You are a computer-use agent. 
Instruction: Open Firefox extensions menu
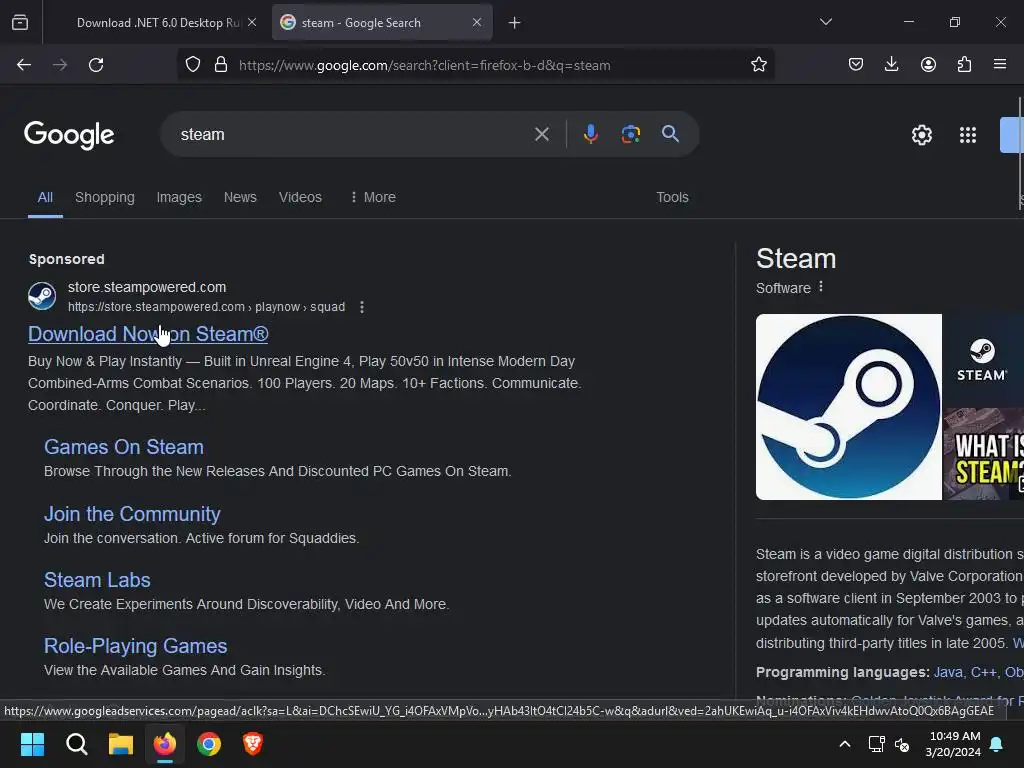coord(964,65)
